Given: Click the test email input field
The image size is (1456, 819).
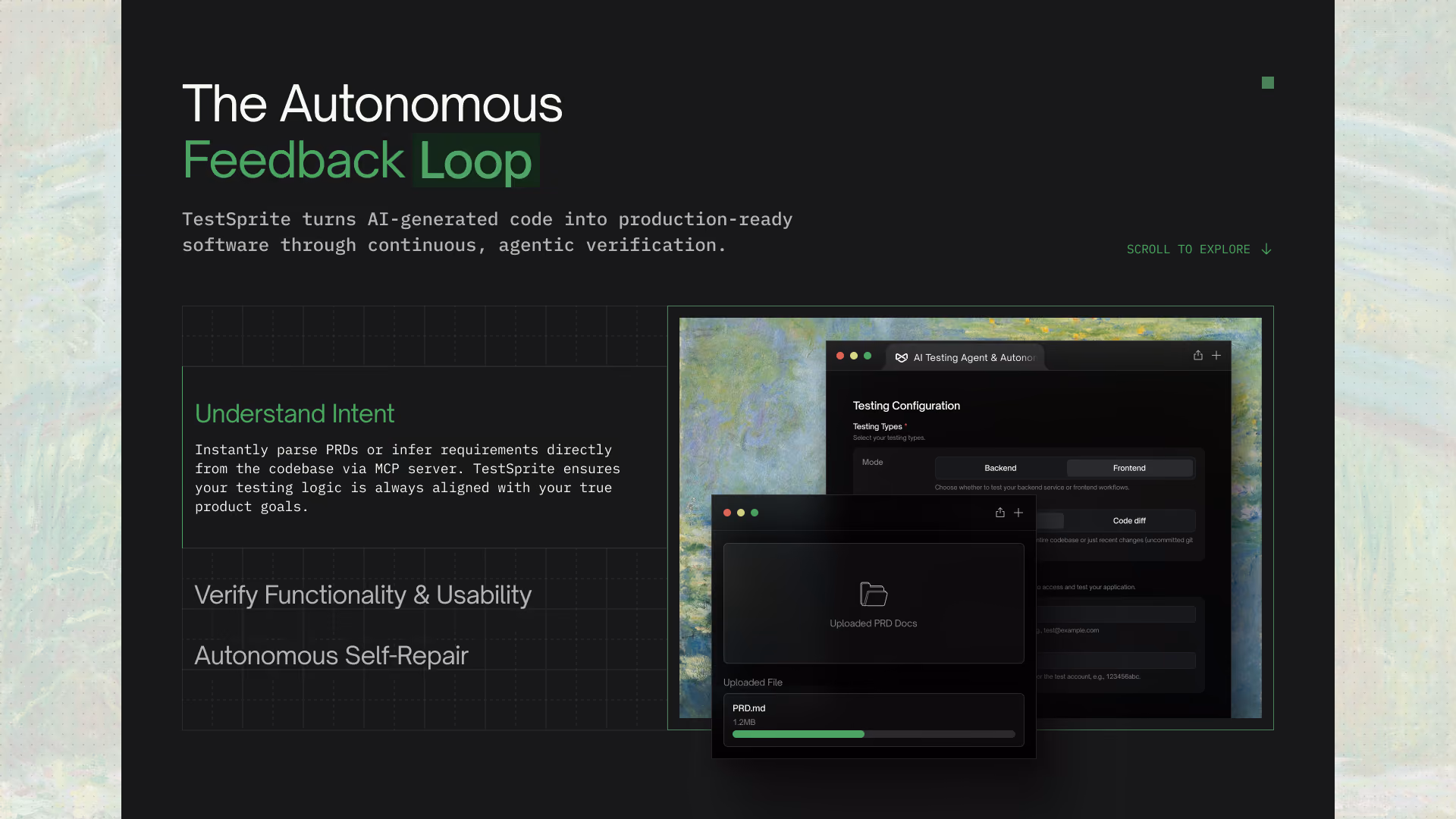Looking at the screenshot, I should pos(1116,614).
